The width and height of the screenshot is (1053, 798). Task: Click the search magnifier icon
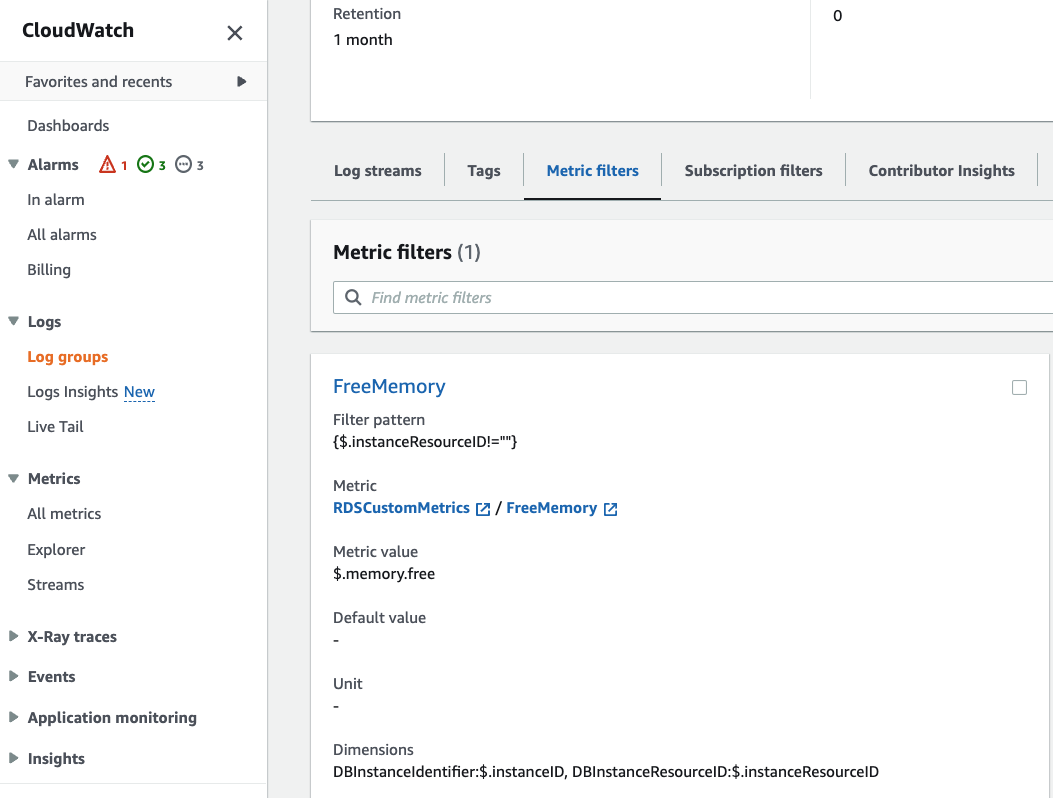coord(353,298)
